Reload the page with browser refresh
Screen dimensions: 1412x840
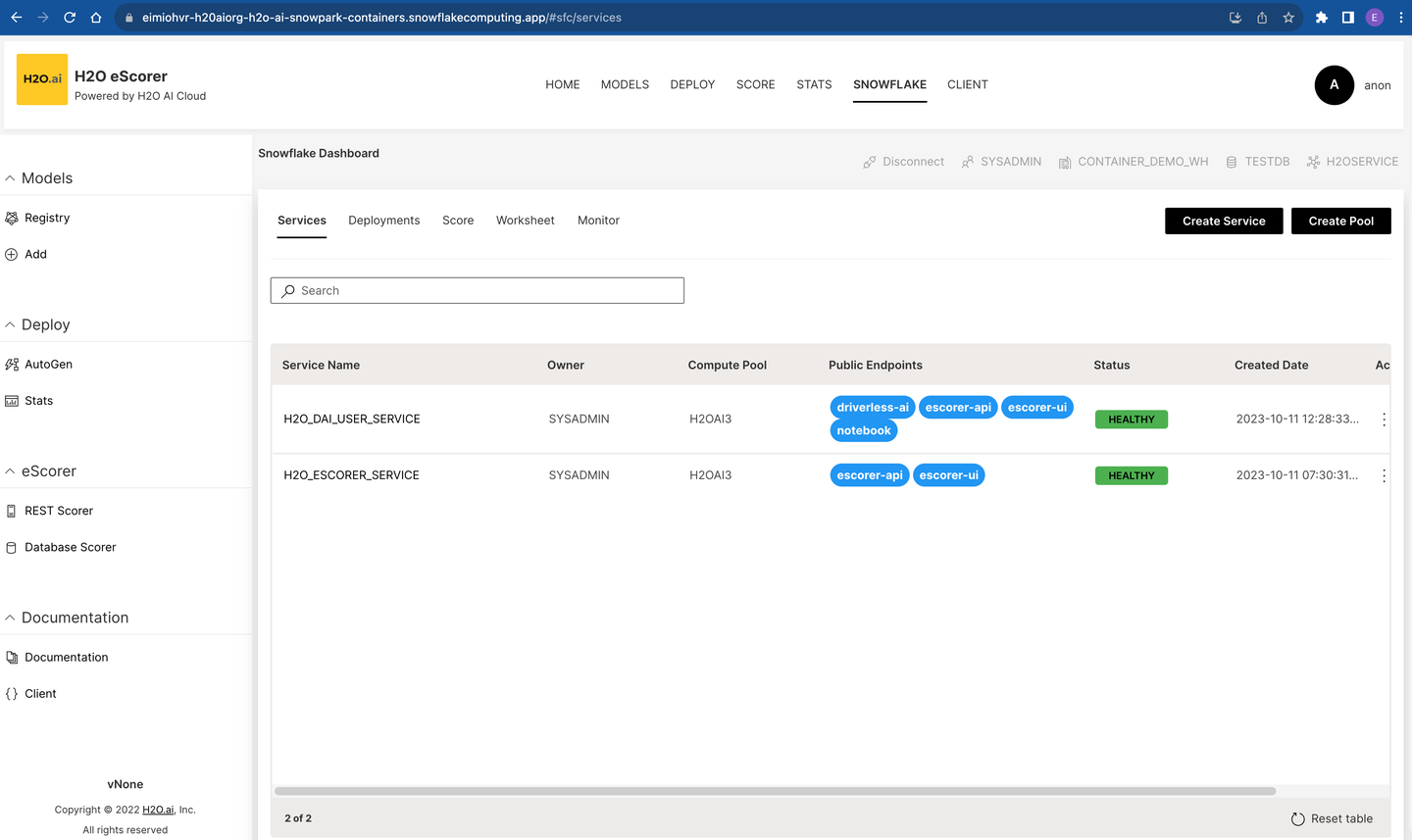tap(70, 18)
